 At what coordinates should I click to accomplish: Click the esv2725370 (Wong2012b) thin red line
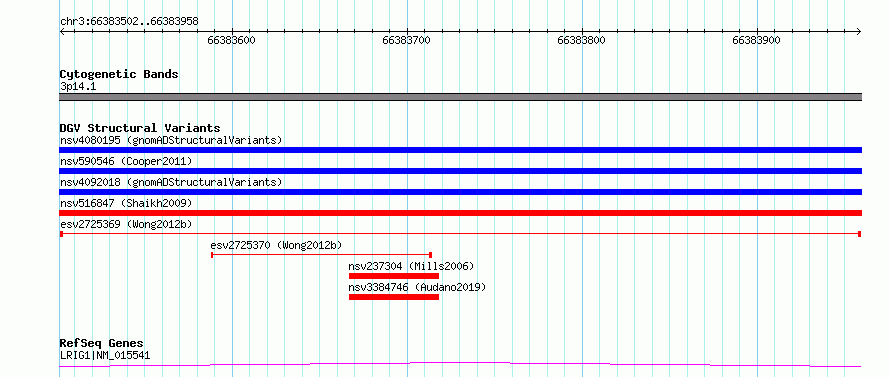coord(322,255)
